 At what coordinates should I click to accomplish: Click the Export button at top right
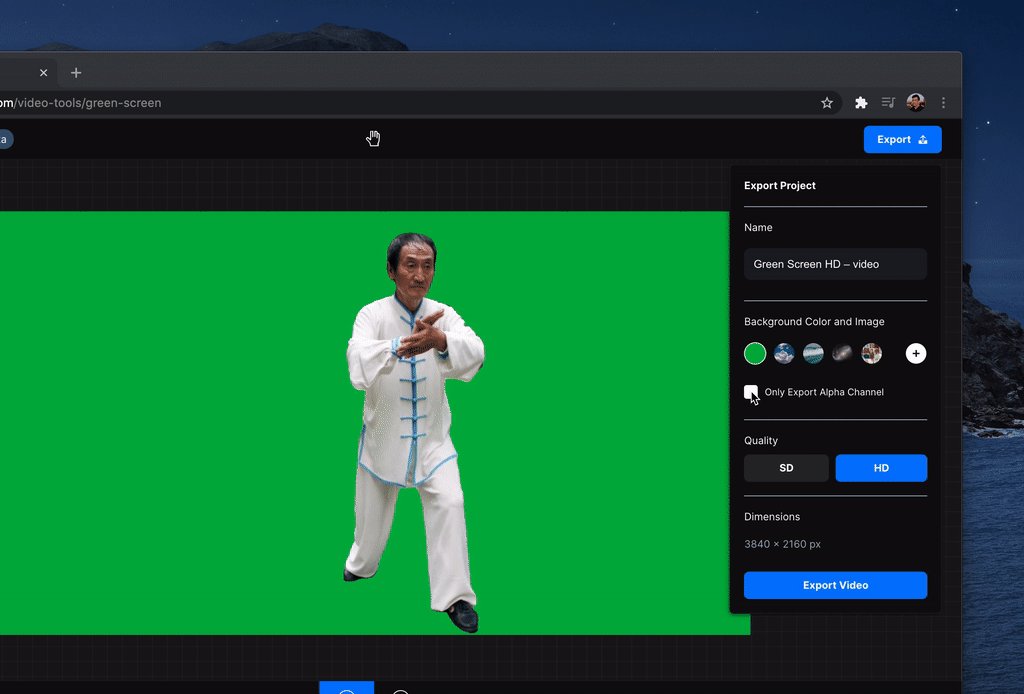click(902, 140)
